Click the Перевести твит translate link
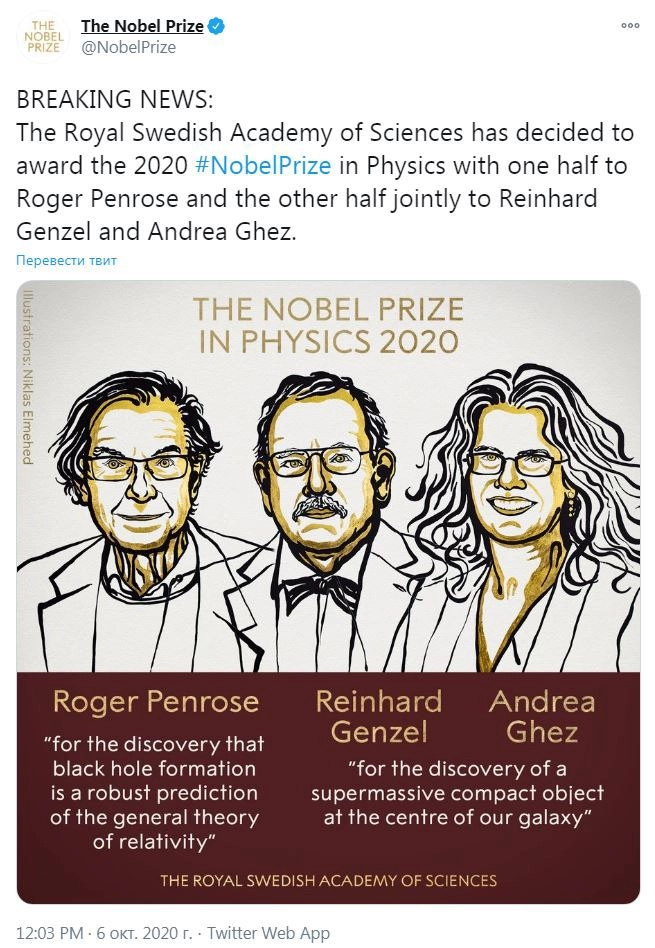This screenshot has width=655, height=948. [66, 261]
